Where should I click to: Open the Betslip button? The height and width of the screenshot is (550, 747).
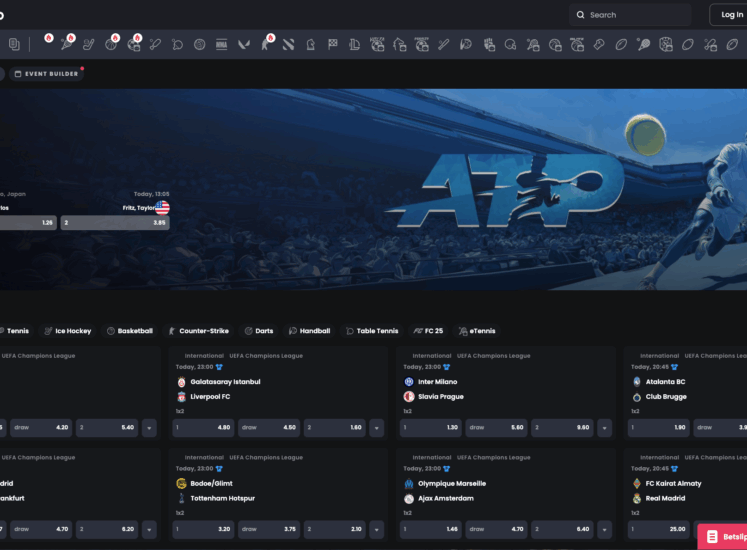pyautogui.click(x=722, y=537)
